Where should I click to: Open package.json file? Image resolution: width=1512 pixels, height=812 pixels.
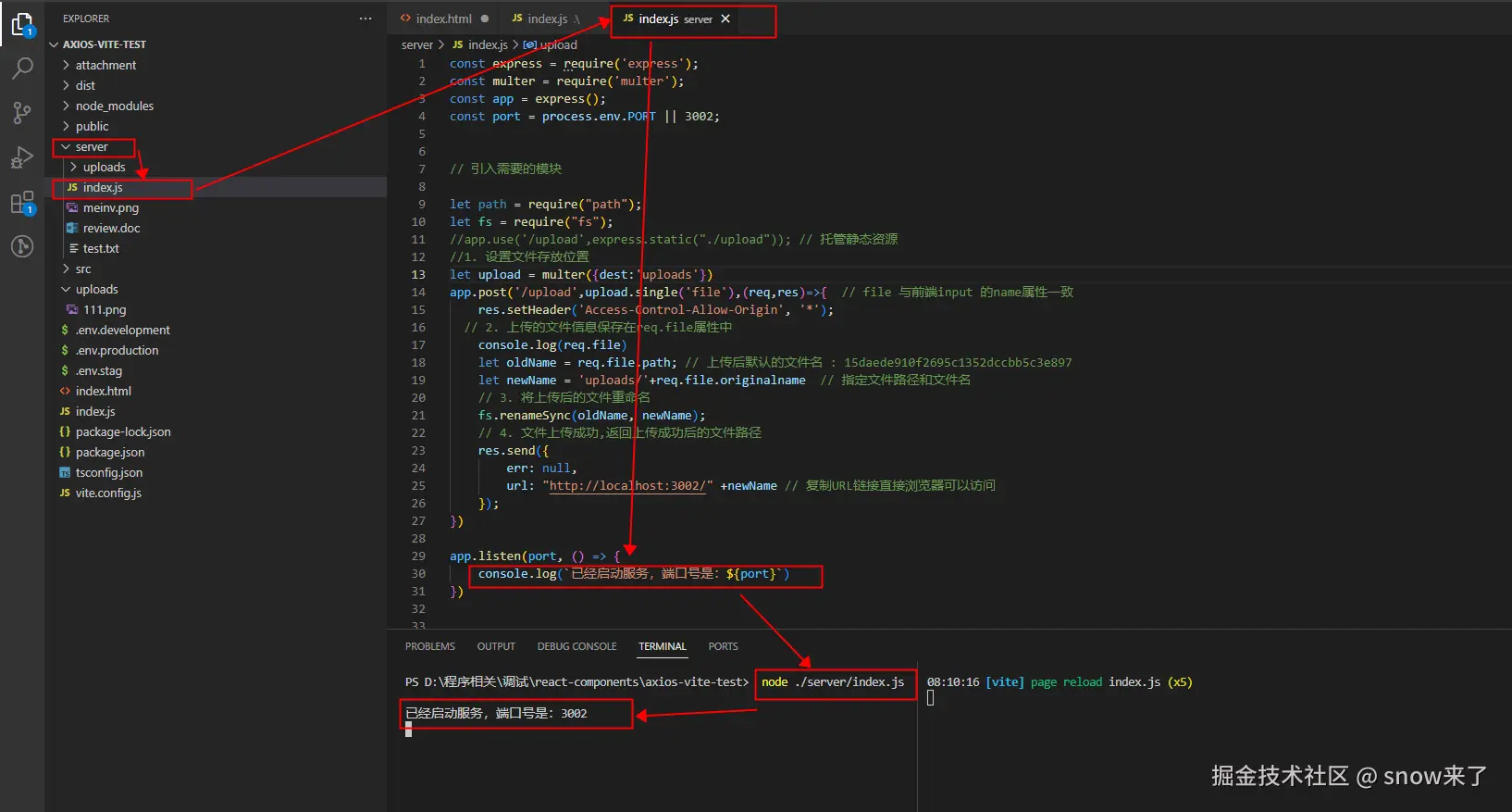pos(216,452)
